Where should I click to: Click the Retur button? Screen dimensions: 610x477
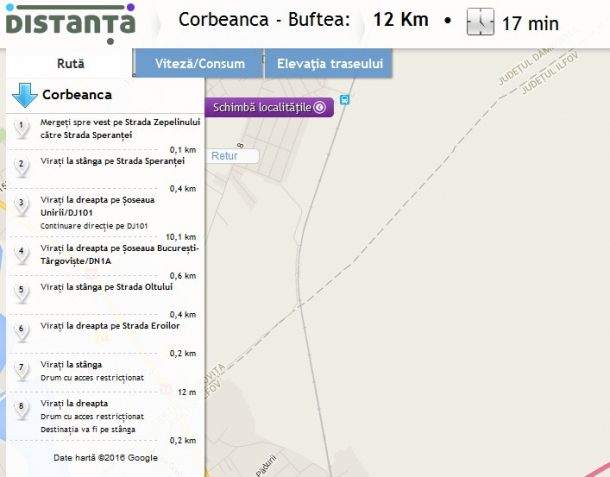point(224,156)
